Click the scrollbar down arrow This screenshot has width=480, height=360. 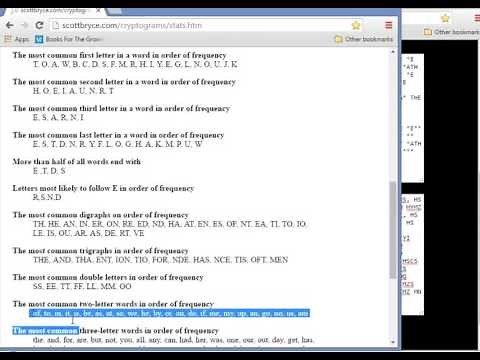click(x=393, y=342)
